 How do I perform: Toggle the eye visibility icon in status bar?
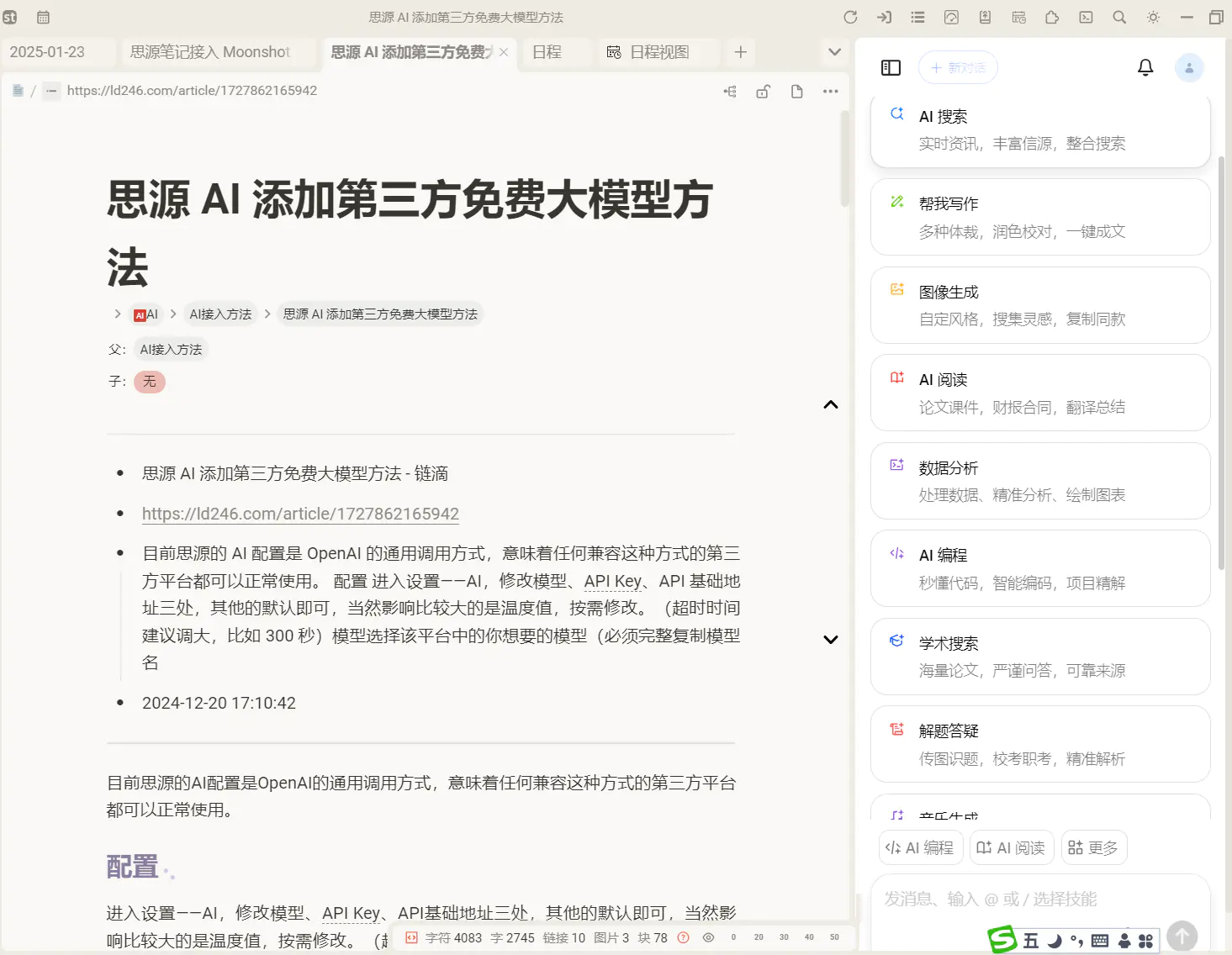(708, 937)
